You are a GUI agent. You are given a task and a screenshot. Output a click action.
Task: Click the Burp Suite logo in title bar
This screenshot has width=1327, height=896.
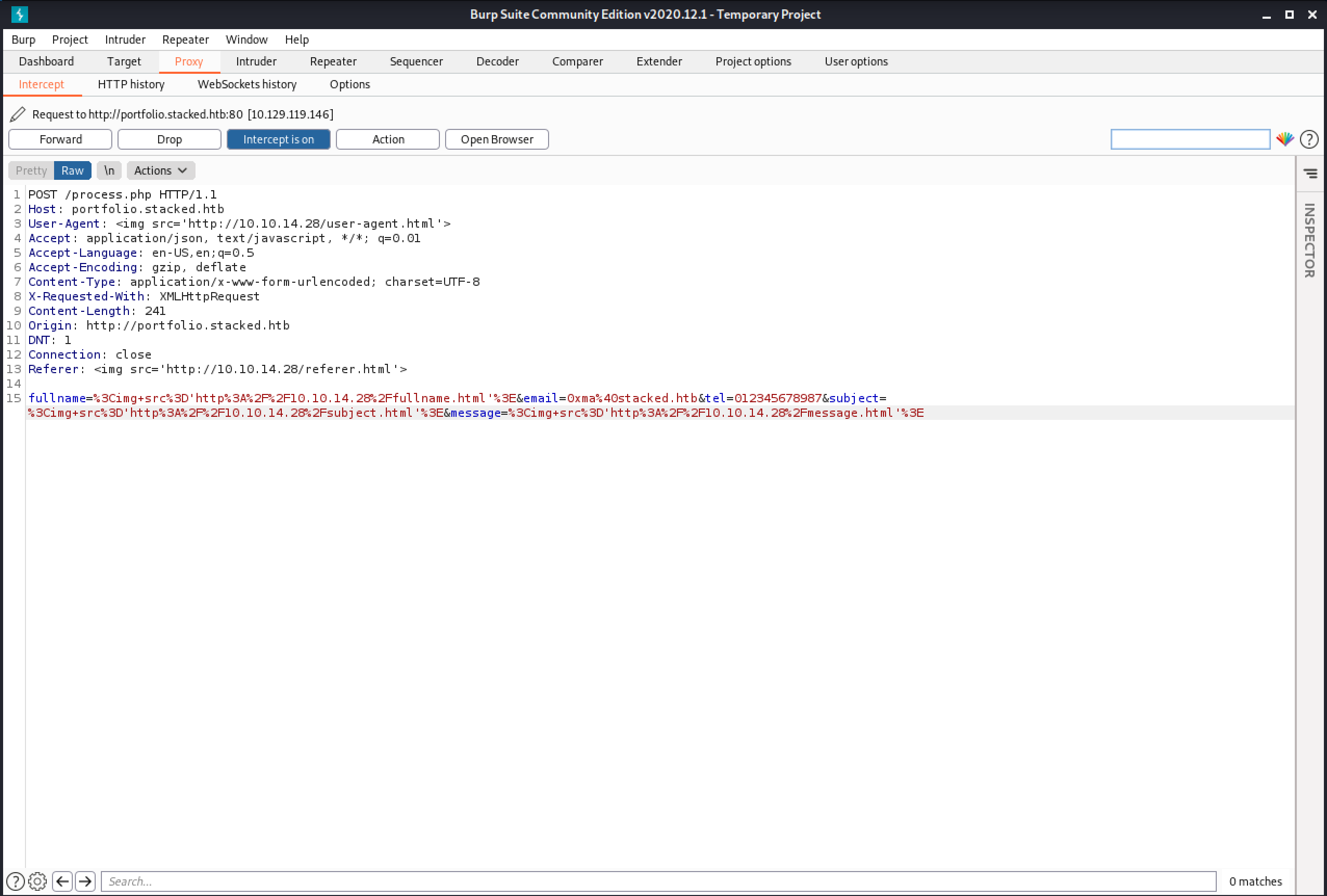pyautogui.click(x=19, y=14)
